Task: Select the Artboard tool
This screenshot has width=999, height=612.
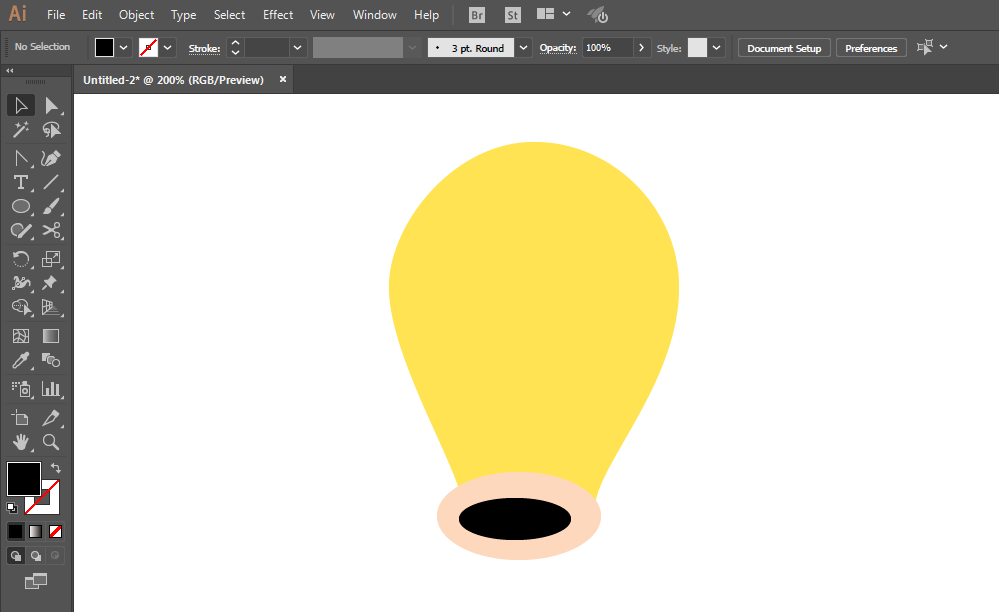Action: (20, 418)
